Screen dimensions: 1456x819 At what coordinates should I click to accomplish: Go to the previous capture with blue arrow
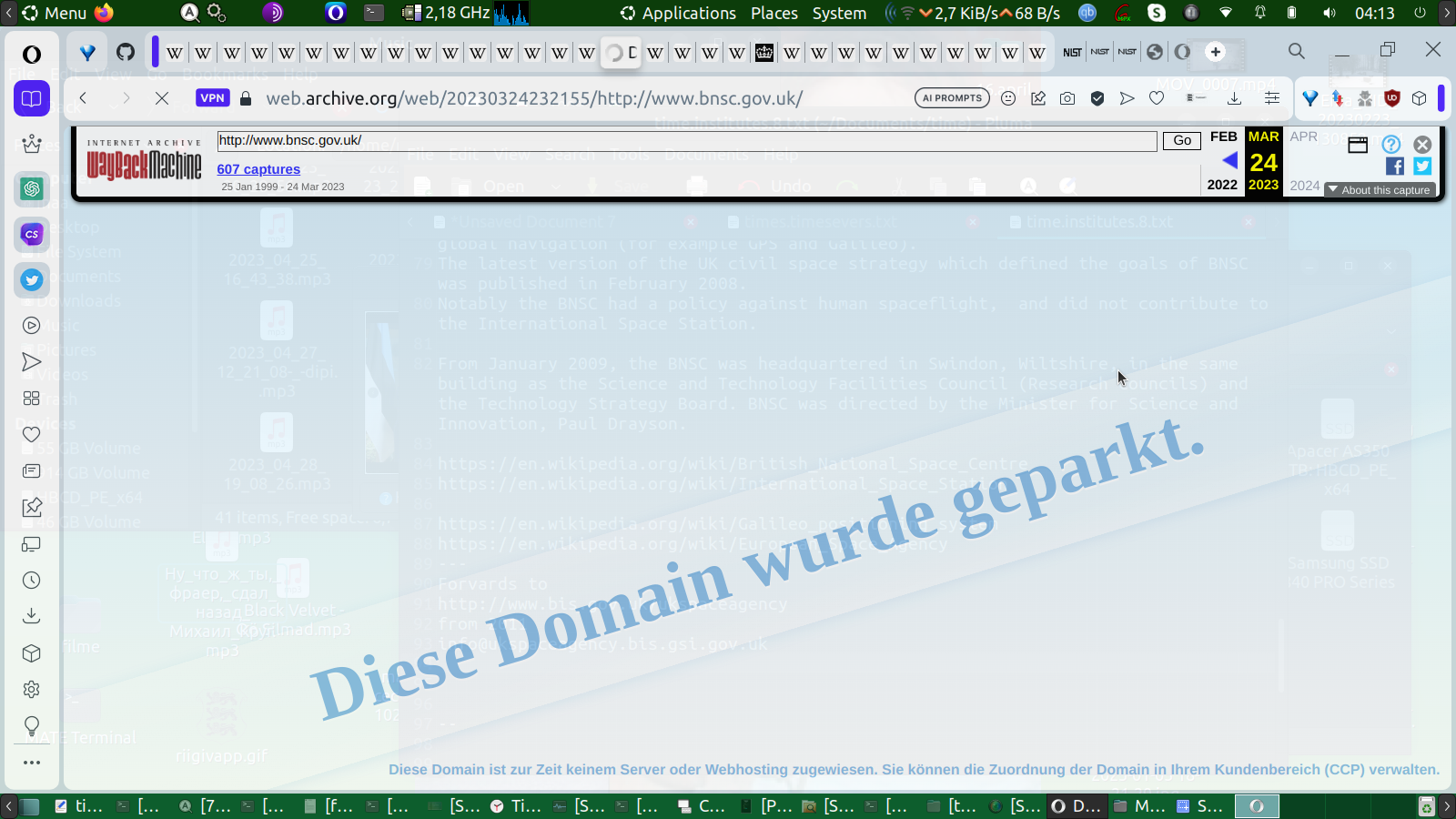point(1229,161)
